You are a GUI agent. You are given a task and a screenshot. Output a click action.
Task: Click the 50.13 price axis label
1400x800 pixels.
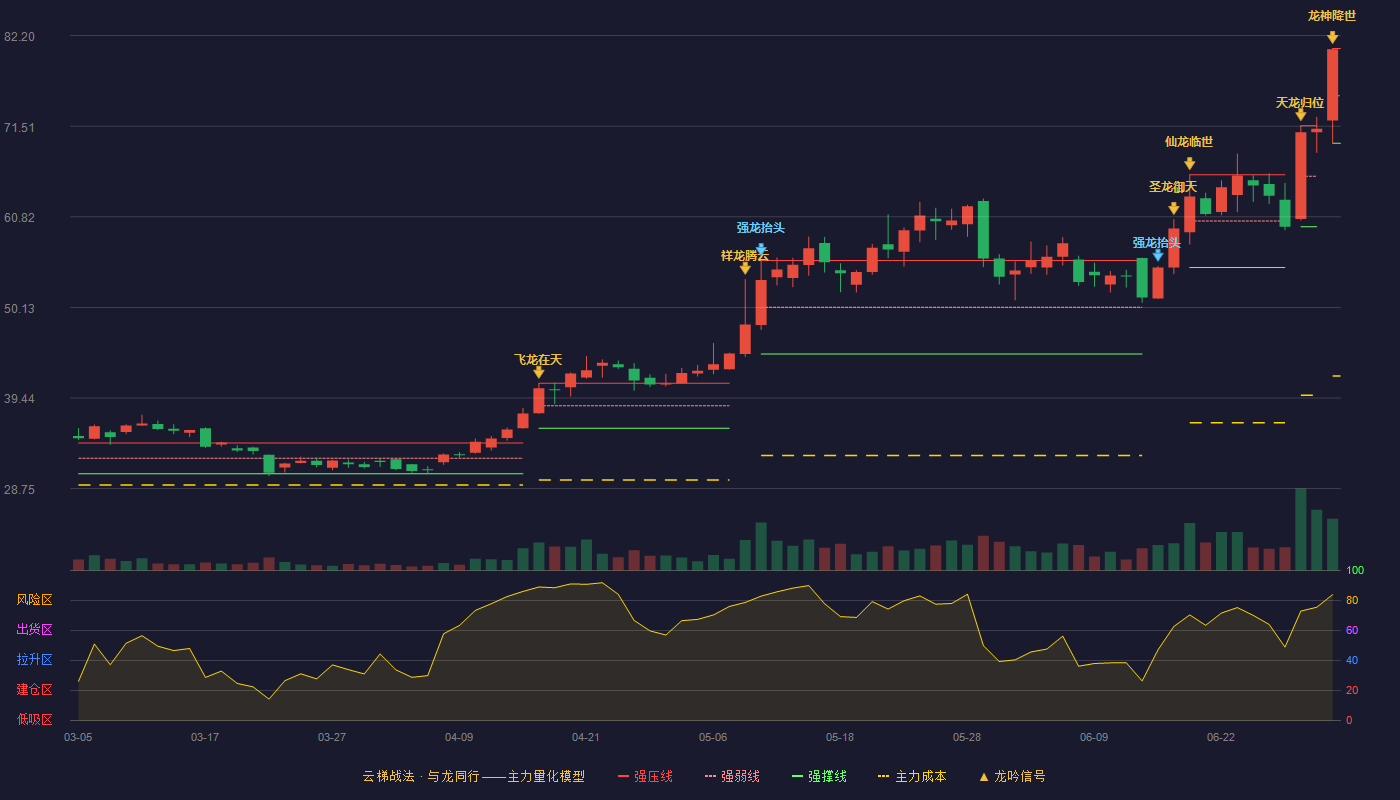tap(19, 309)
